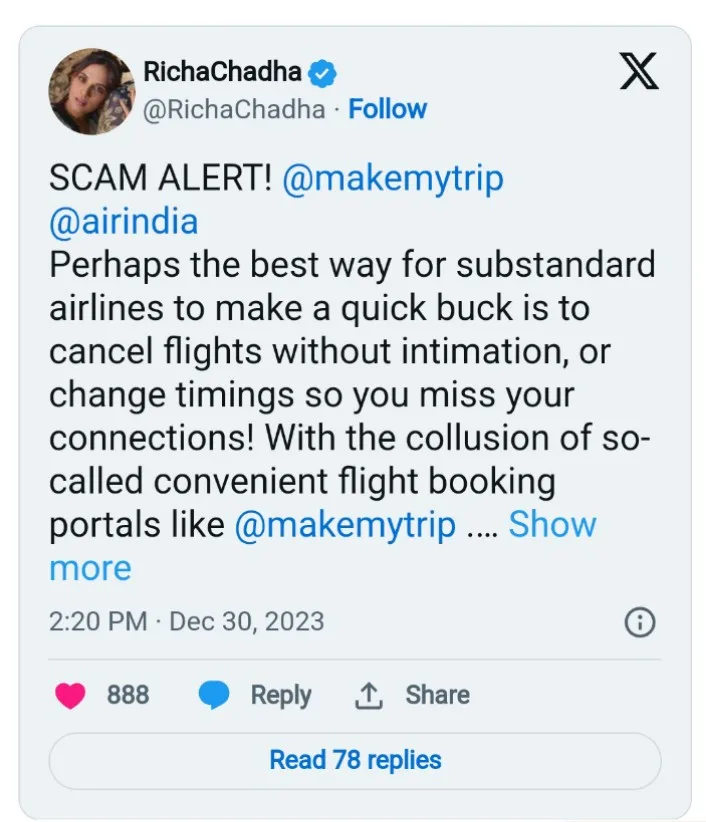Click the X logo icon
Screen dimensions: 706x822
point(639,70)
